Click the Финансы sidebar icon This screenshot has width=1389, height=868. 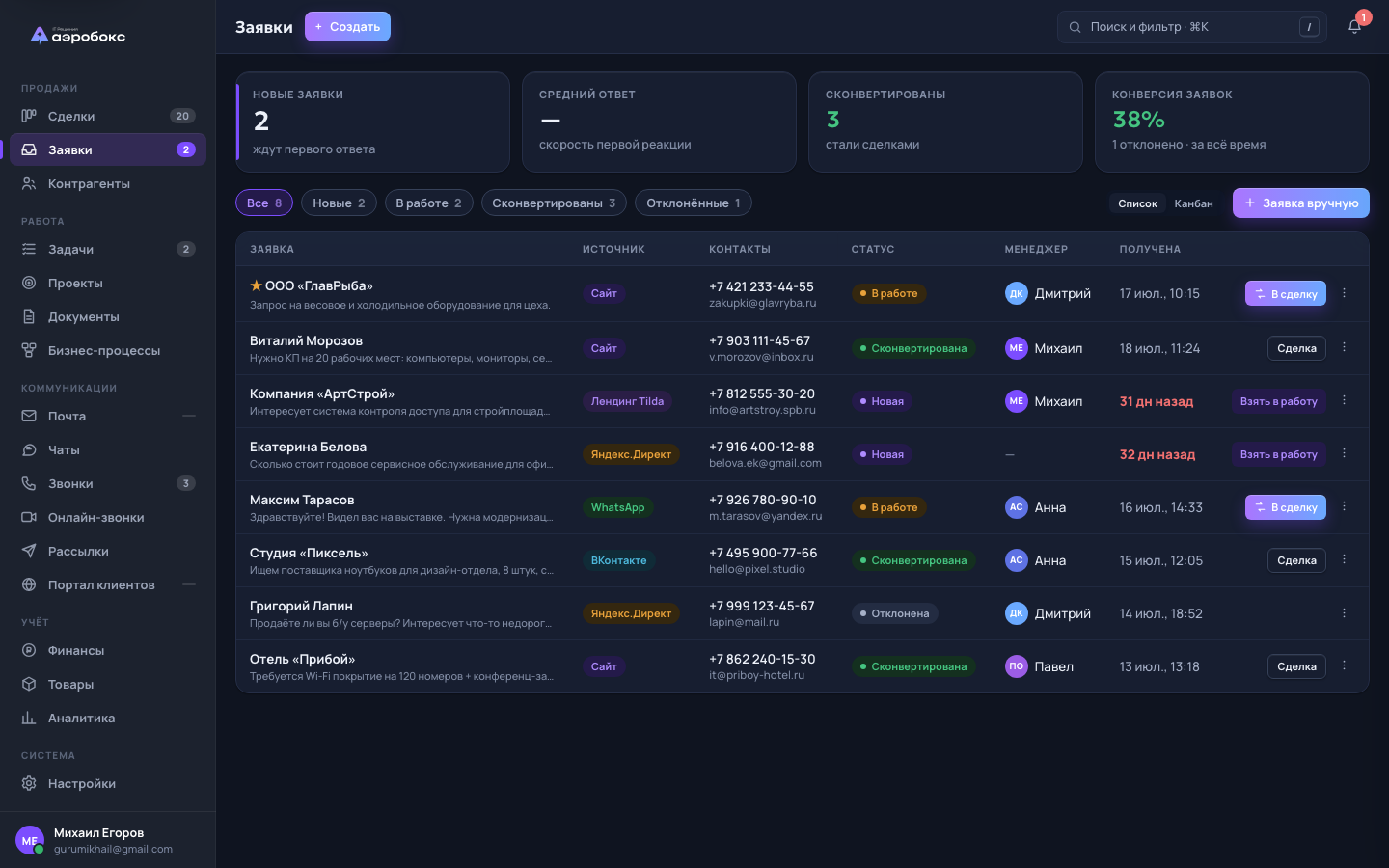point(29,650)
